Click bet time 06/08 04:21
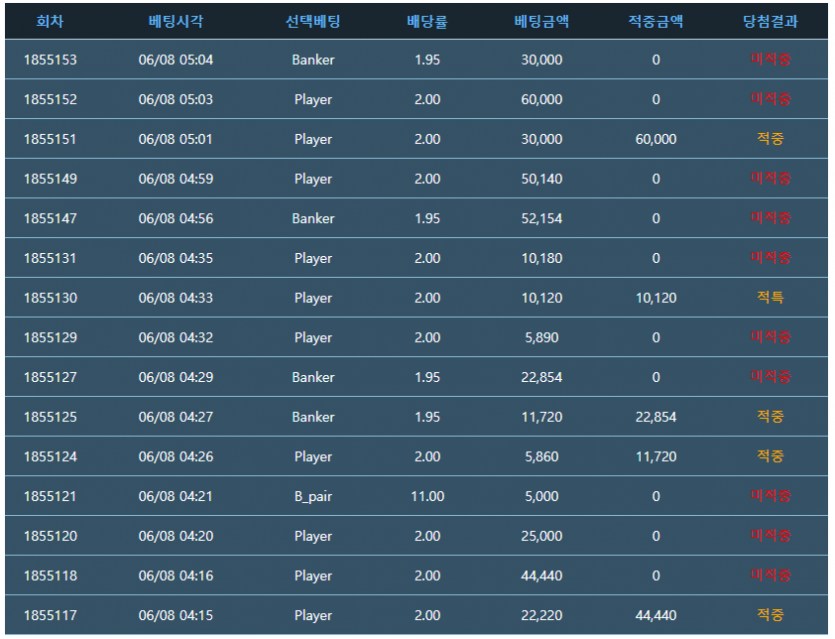The width and height of the screenshot is (835, 639). pyautogui.click(x=176, y=496)
